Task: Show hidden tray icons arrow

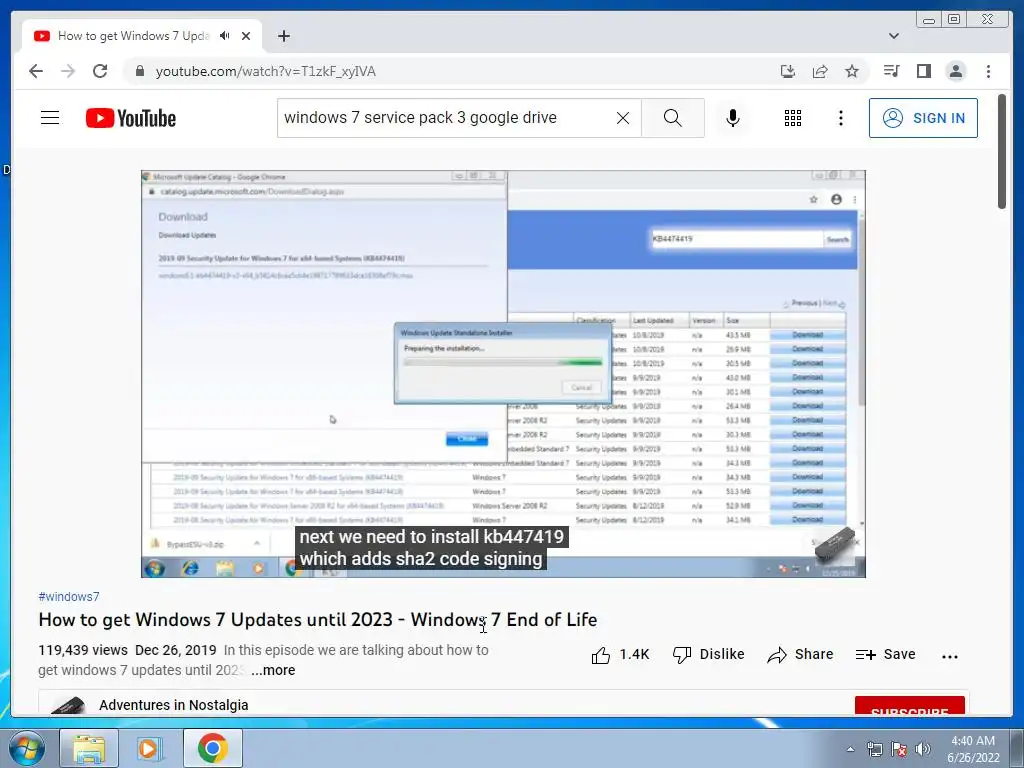Action: click(x=850, y=749)
